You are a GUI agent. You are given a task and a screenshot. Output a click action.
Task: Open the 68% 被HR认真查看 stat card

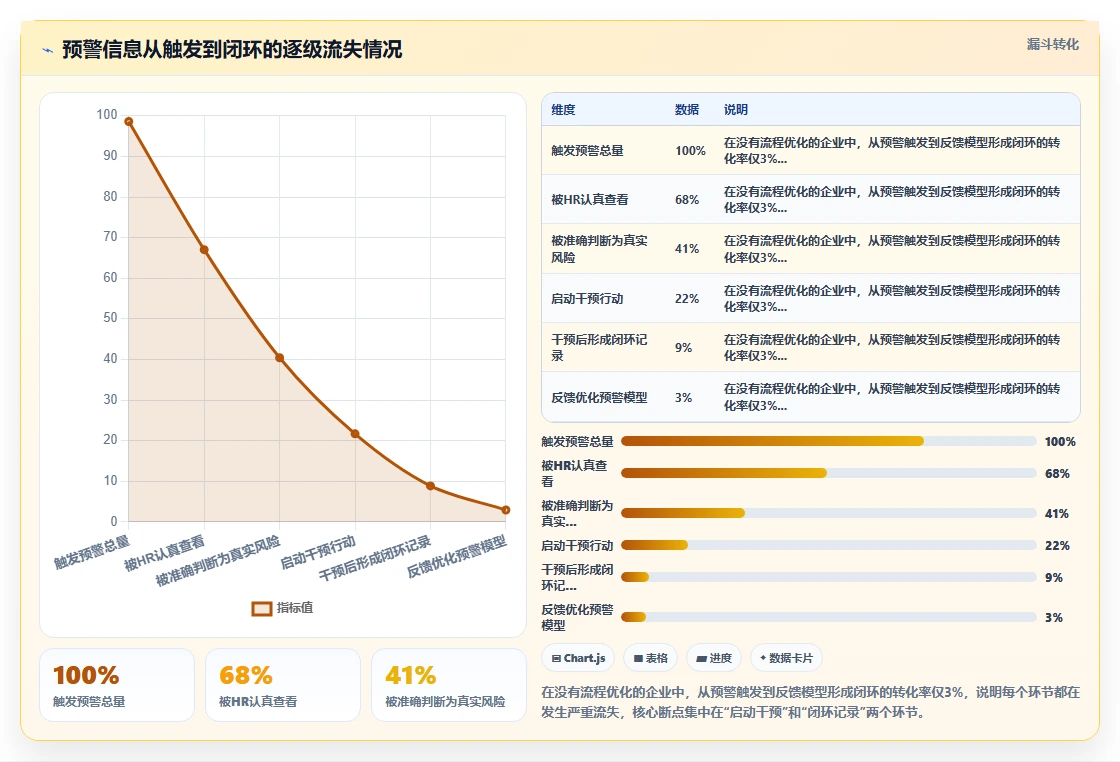coord(283,685)
